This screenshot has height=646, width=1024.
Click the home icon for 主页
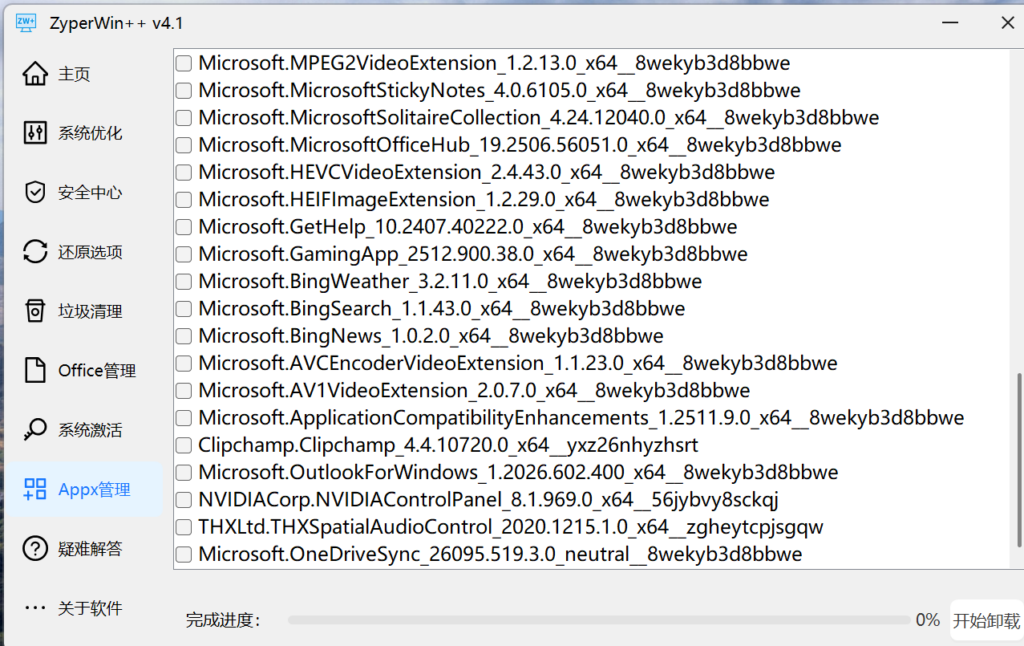[x=35, y=74]
